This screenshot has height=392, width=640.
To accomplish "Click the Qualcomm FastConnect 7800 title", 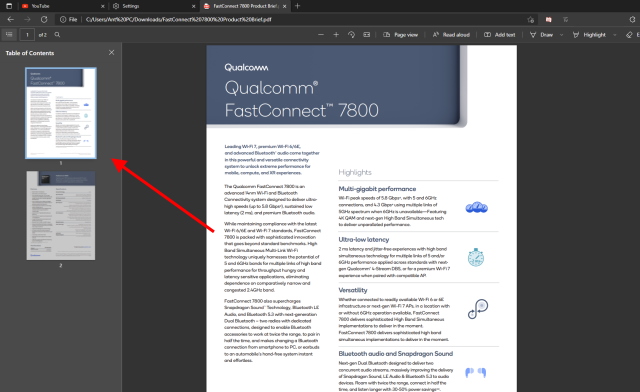I will (302, 99).
